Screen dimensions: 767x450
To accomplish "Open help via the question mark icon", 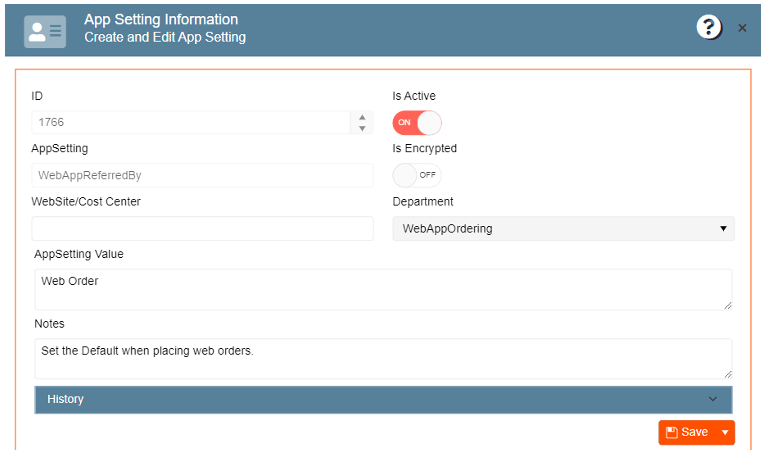I will click(x=709, y=28).
